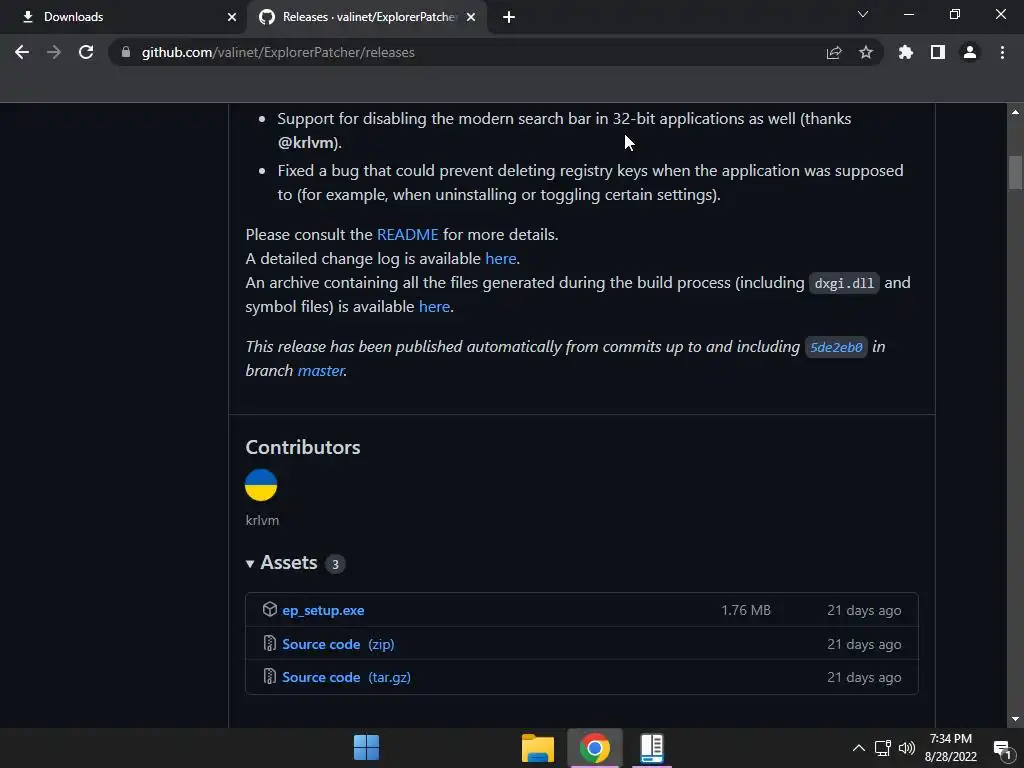The image size is (1024, 768).
Task: Share this page via the share icon
Action: point(834,52)
